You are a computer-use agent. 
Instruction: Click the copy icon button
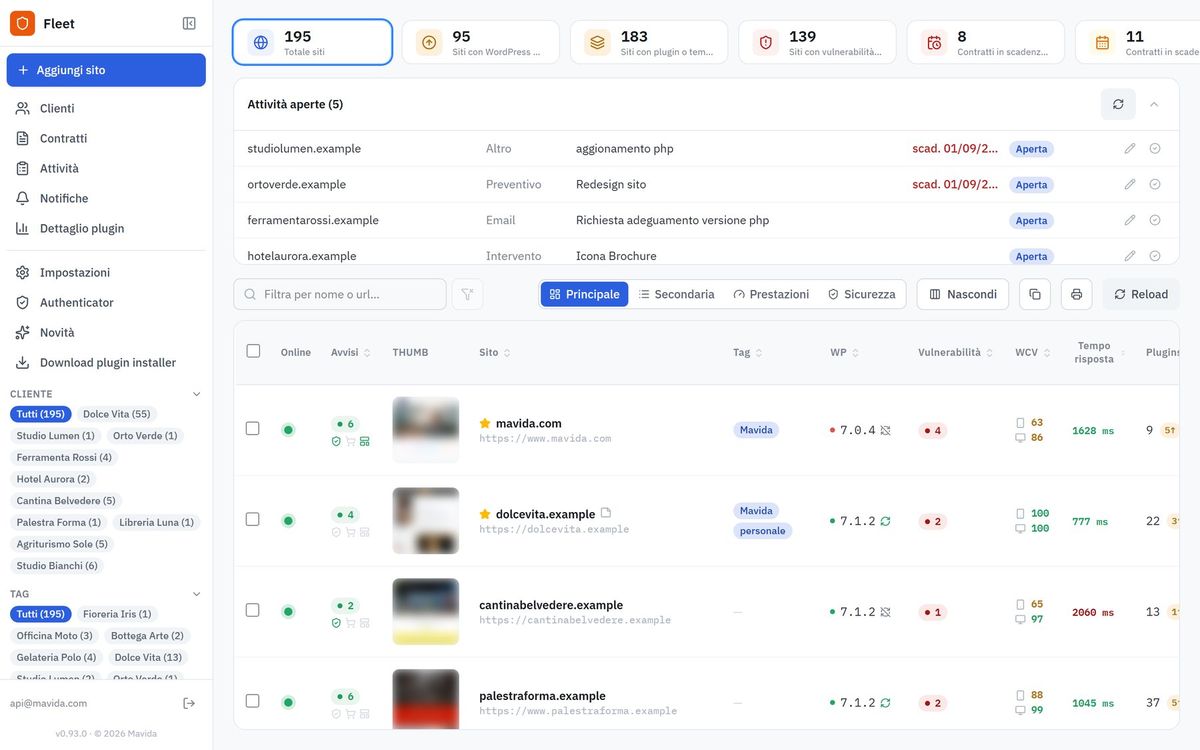pos(1035,294)
